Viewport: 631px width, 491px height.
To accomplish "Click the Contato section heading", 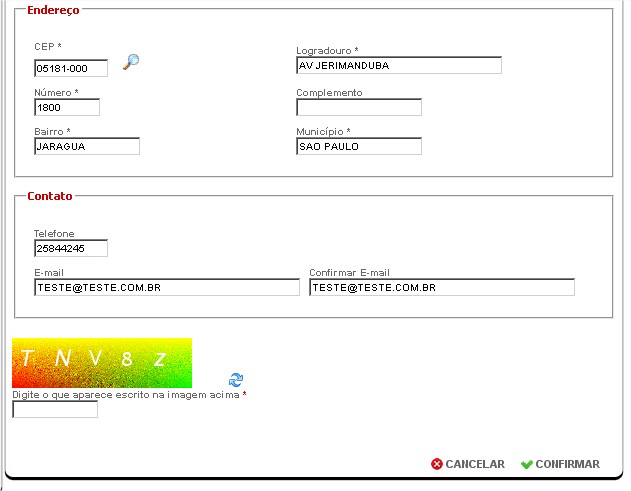I will (49, 196).
